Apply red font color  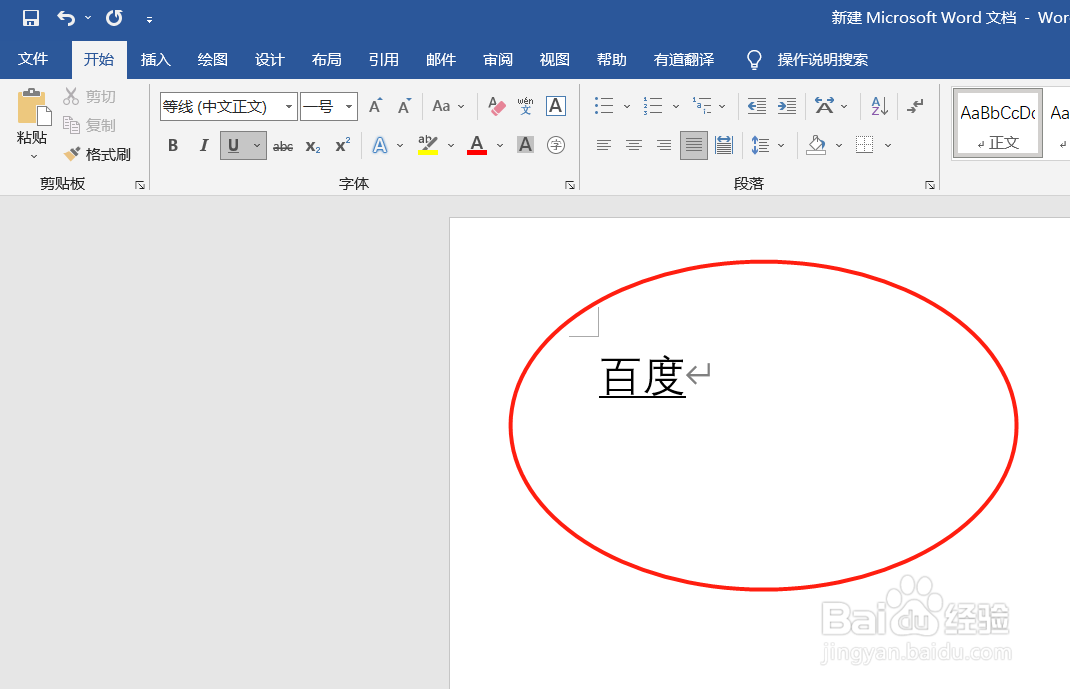(477, 145)
